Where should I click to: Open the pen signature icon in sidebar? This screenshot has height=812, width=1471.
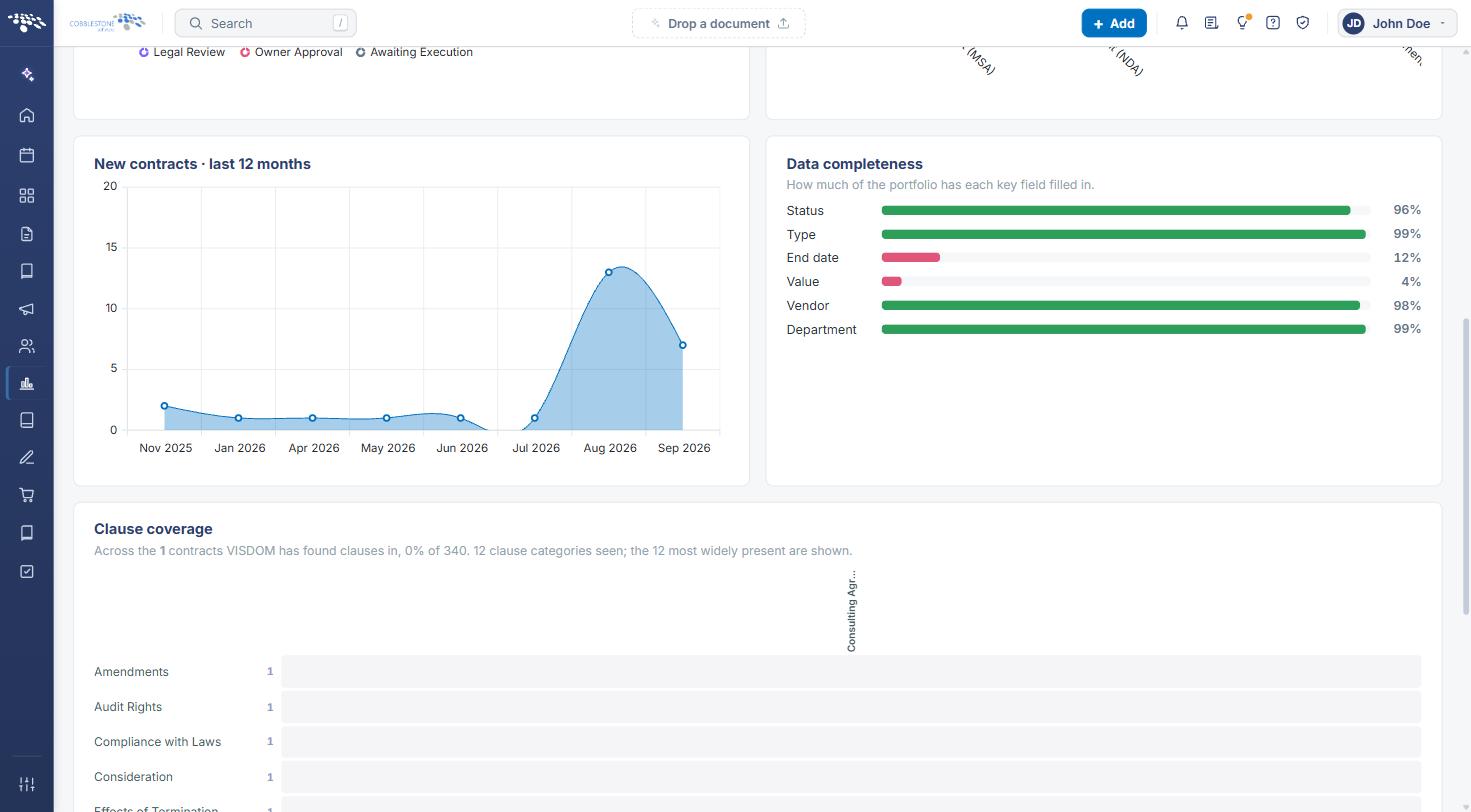(27, 458)
